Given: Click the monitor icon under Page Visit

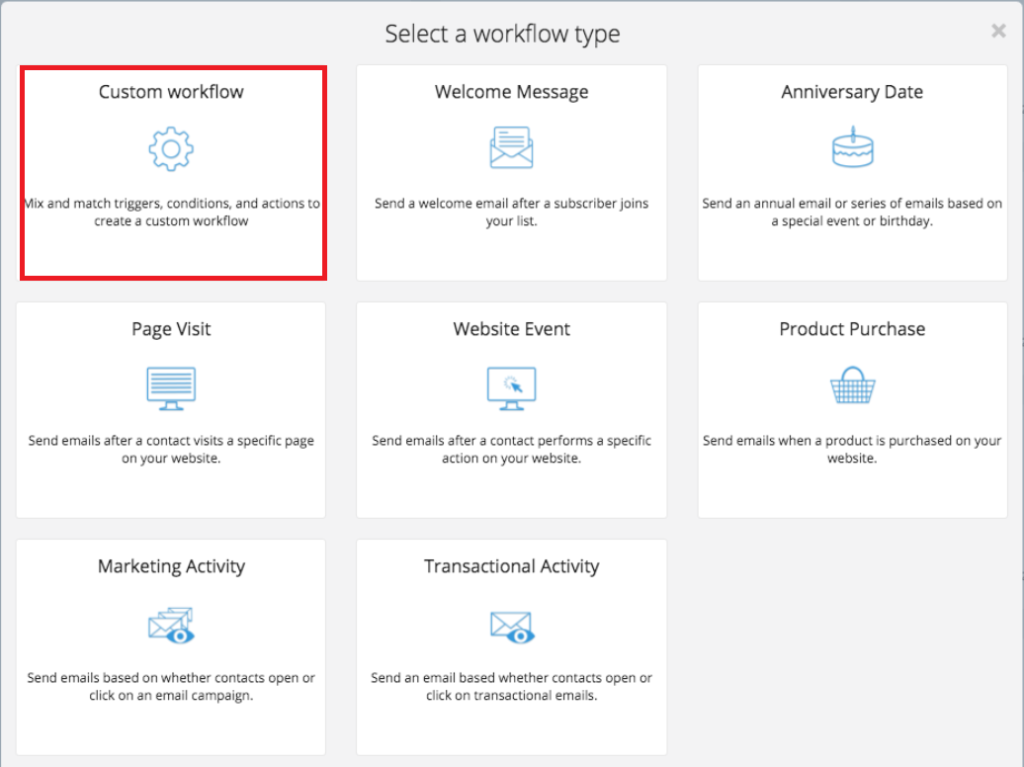Looking at the screenshot, I should point(171,388).
